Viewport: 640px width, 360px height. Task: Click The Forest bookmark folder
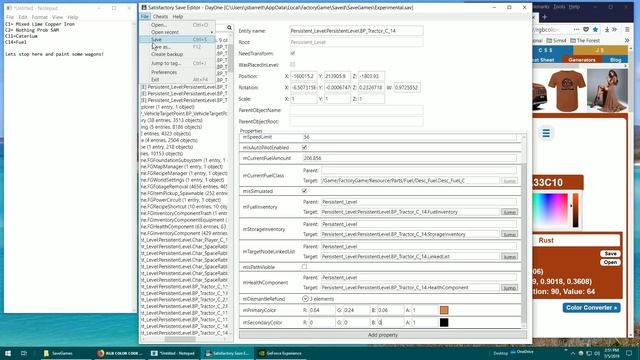[x=585, y=40]
